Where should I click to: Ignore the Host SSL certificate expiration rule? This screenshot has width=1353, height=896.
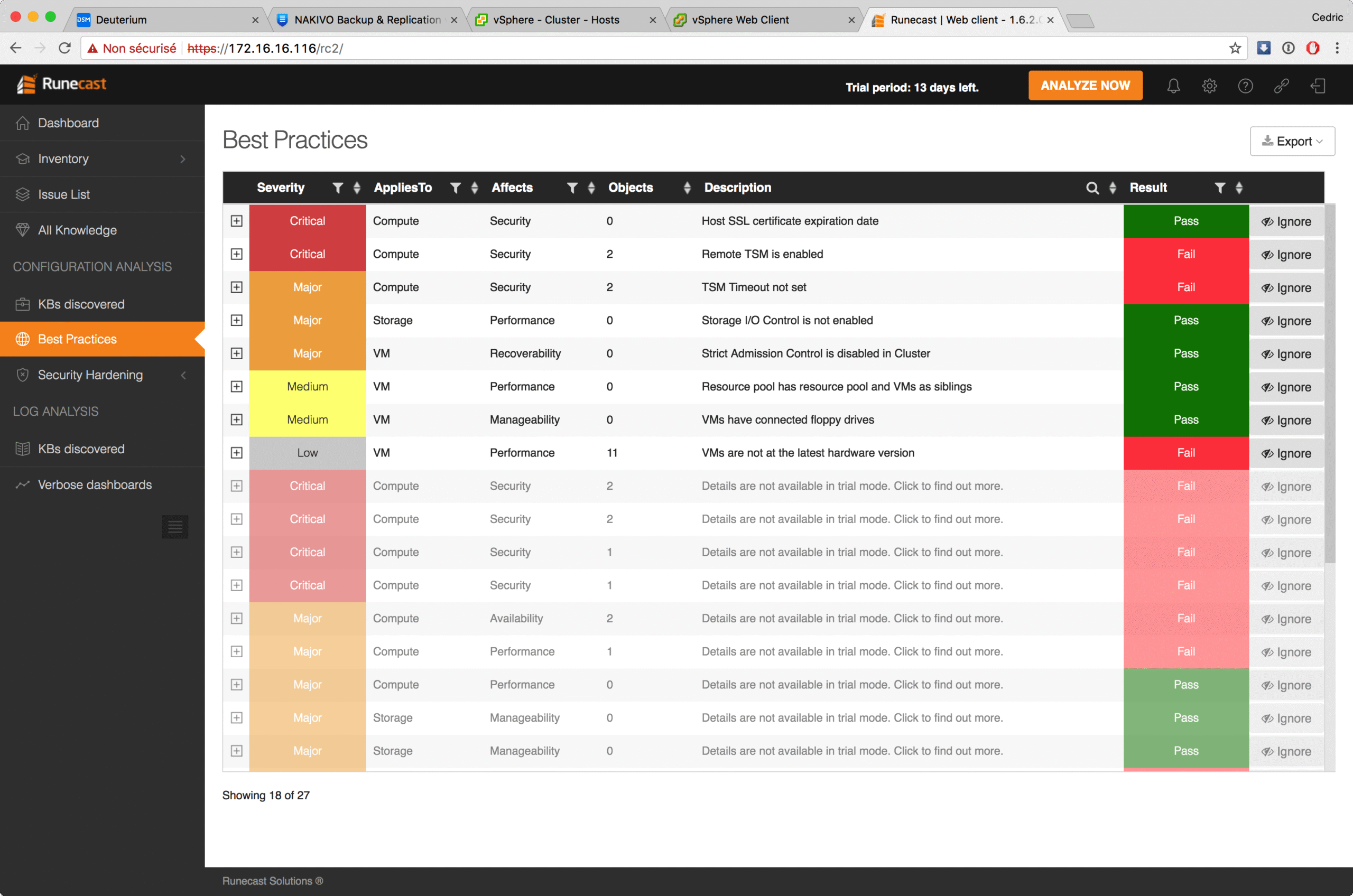1286,222
